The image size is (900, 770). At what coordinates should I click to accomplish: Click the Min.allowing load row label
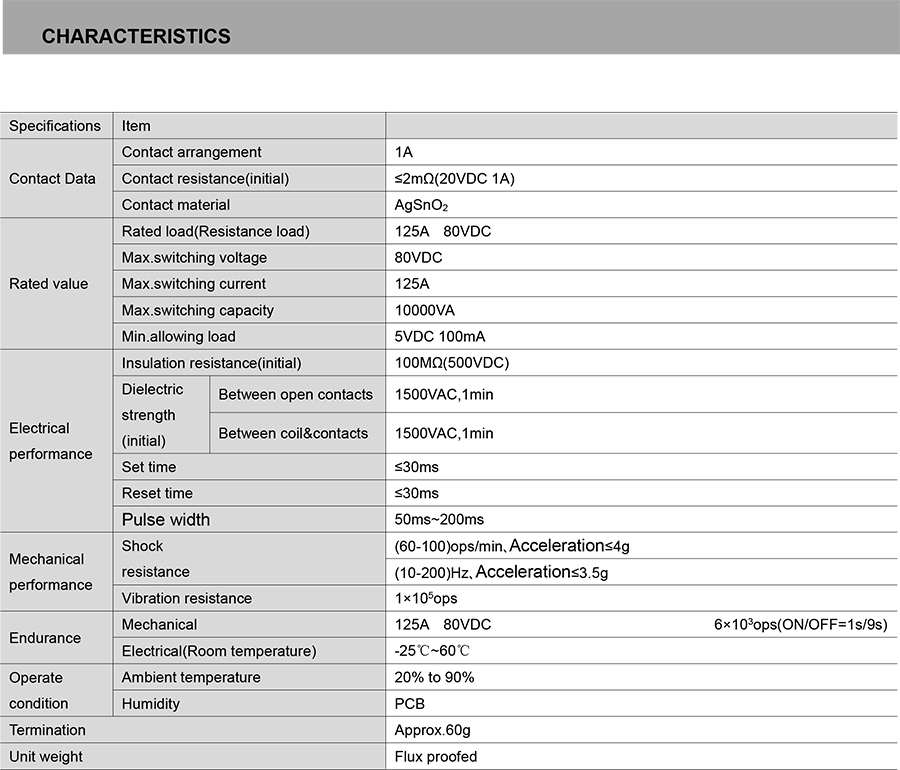tap(179, 336)
